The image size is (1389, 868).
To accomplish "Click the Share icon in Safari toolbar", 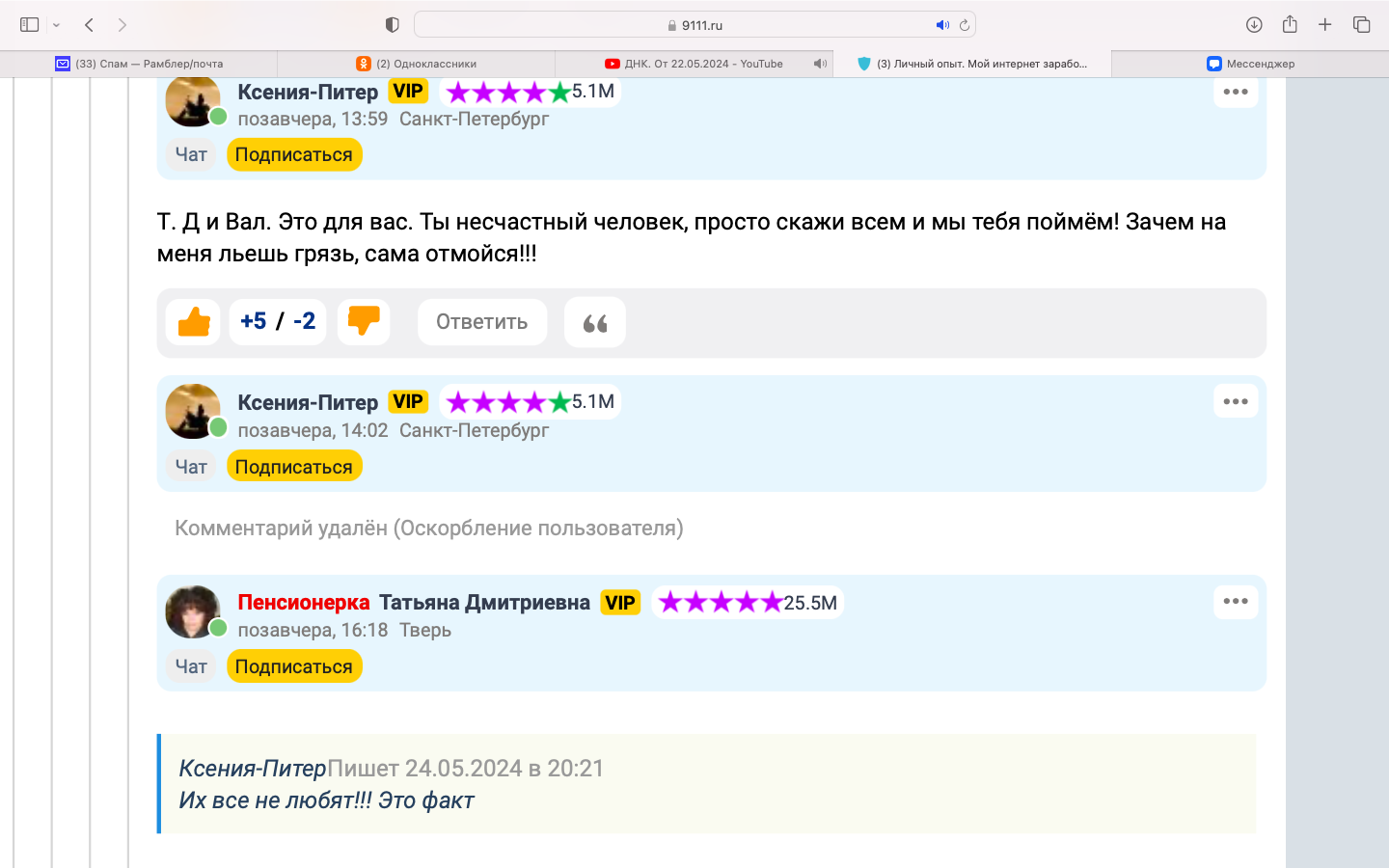I will click(x=1290, y=25).
